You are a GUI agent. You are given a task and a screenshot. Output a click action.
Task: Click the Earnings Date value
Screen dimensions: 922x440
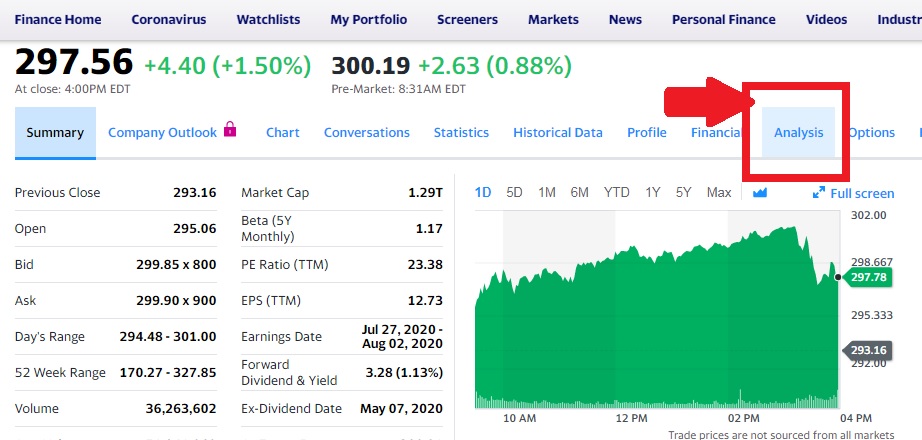click(x=402, y=336)
